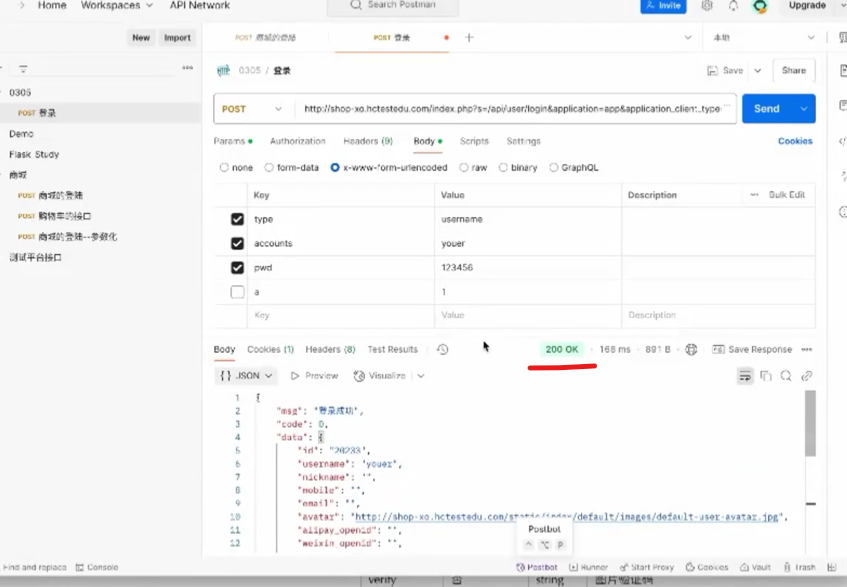Click Save Response button
Screen dimensions: 847x587
pyautogui.click(x=752, y=349)
